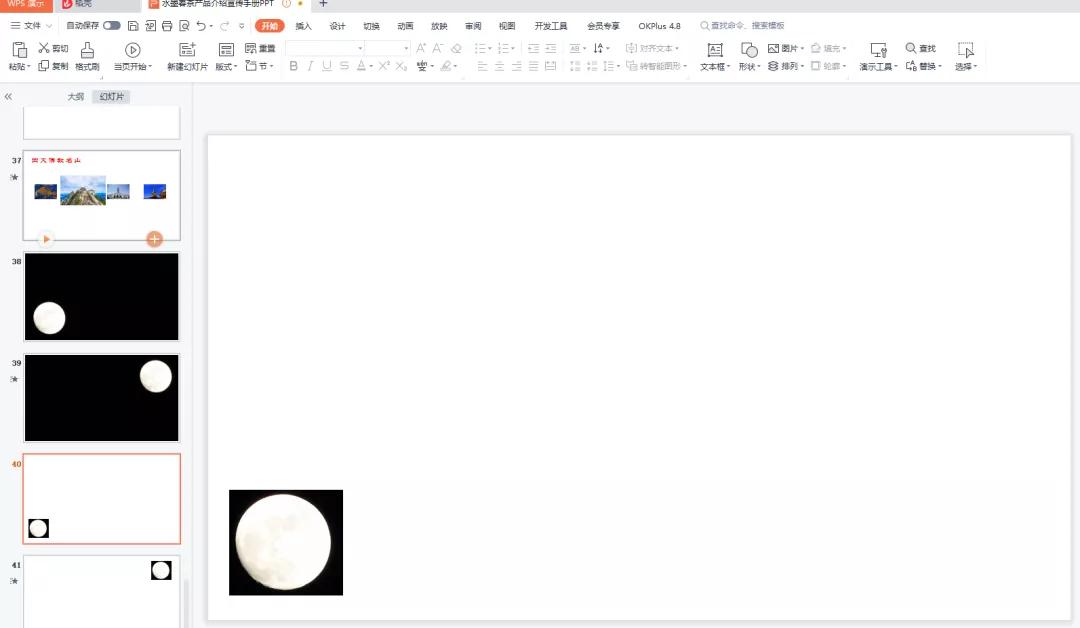Switch to the 大纲 outline panel tab

[74, 96]
